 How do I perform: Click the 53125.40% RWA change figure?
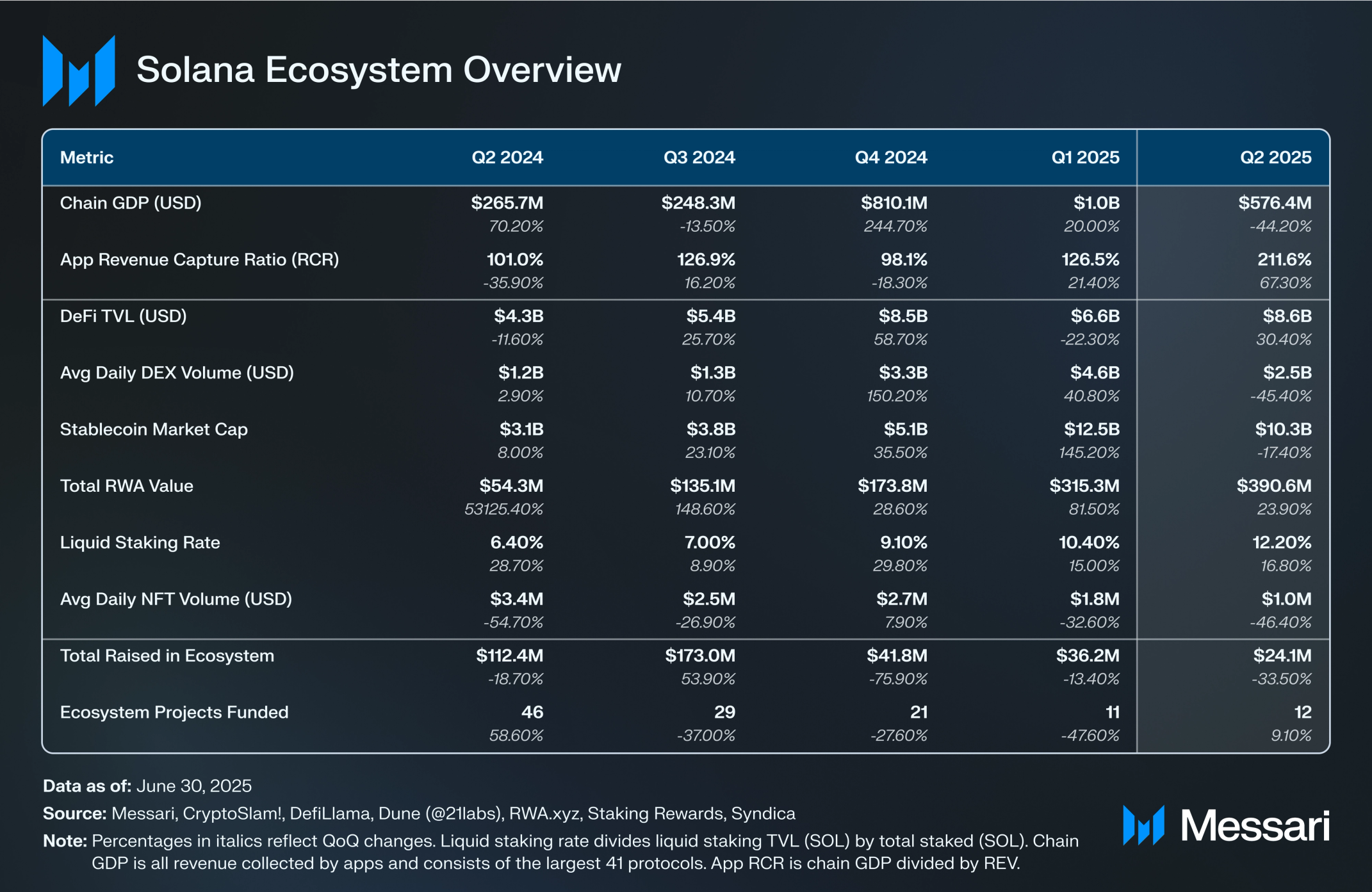click(x=503, y=509)
